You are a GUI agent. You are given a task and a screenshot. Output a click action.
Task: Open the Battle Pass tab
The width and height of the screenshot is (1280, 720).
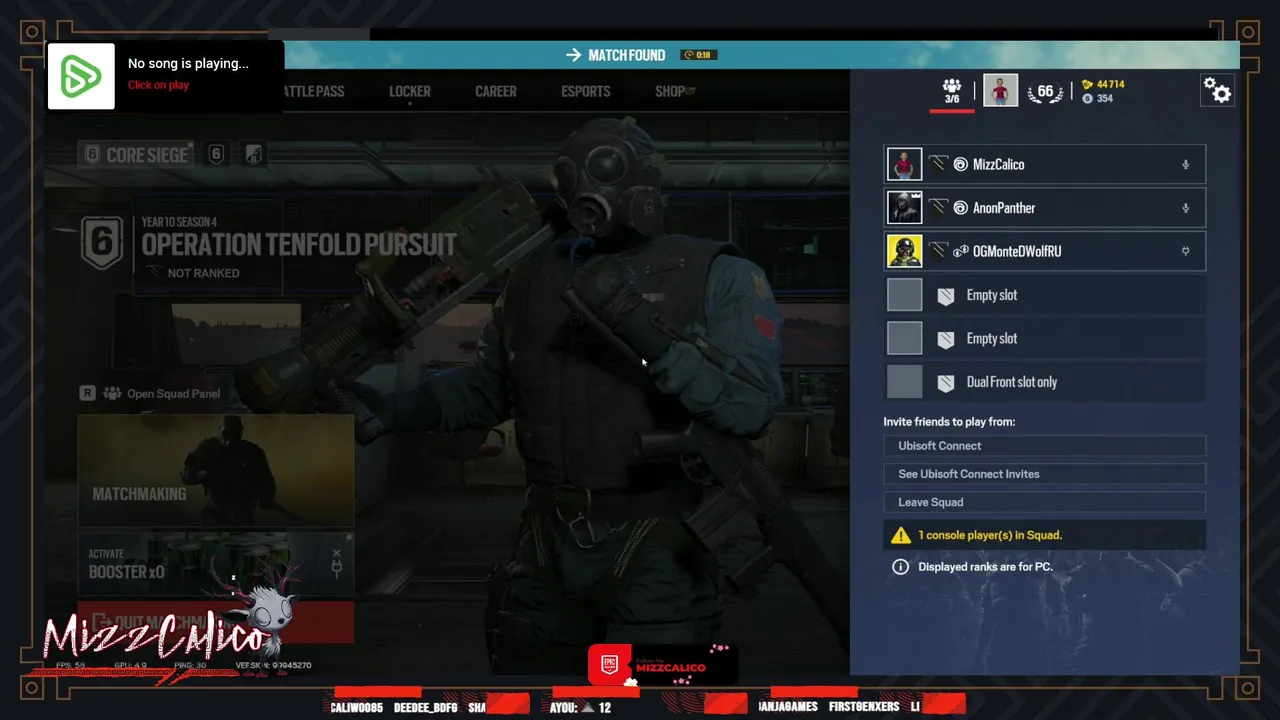coord(312,91)
